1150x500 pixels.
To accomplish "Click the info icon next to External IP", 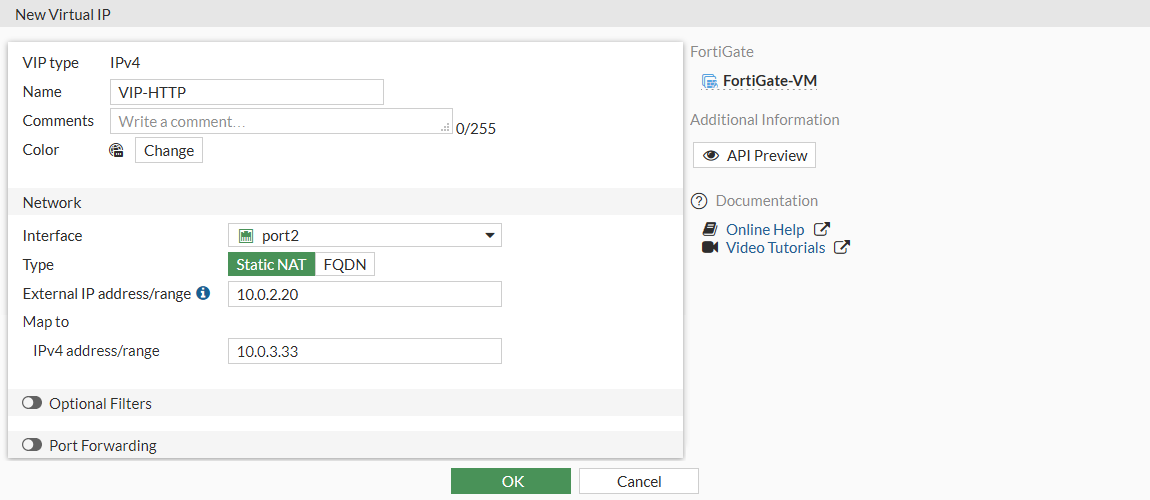I will pyautogui.click(x=203, y=294).
